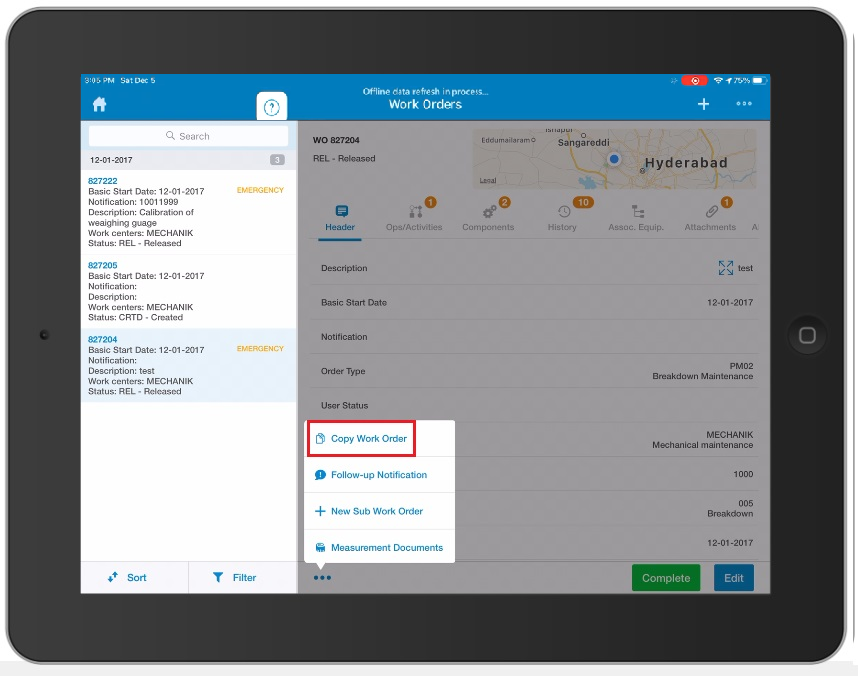Screen dimensions: 858x676
Task: Open Measurement Documents from the menu
Action: tap(388, 547)
